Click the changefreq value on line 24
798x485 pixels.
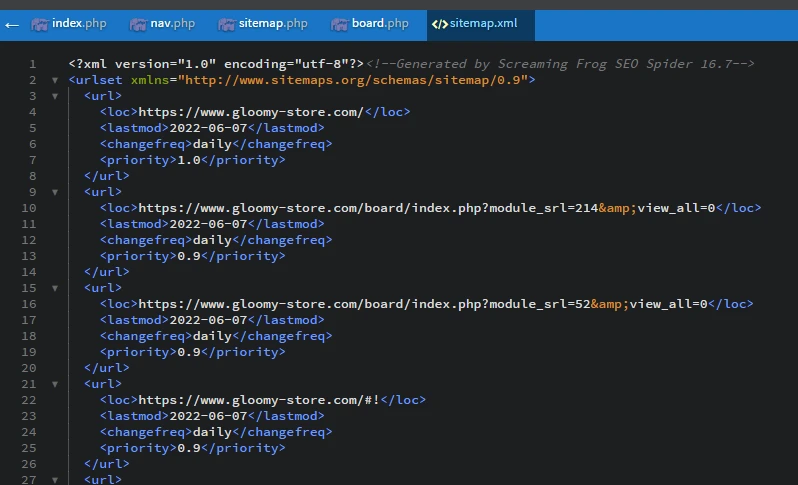(212, 432)
